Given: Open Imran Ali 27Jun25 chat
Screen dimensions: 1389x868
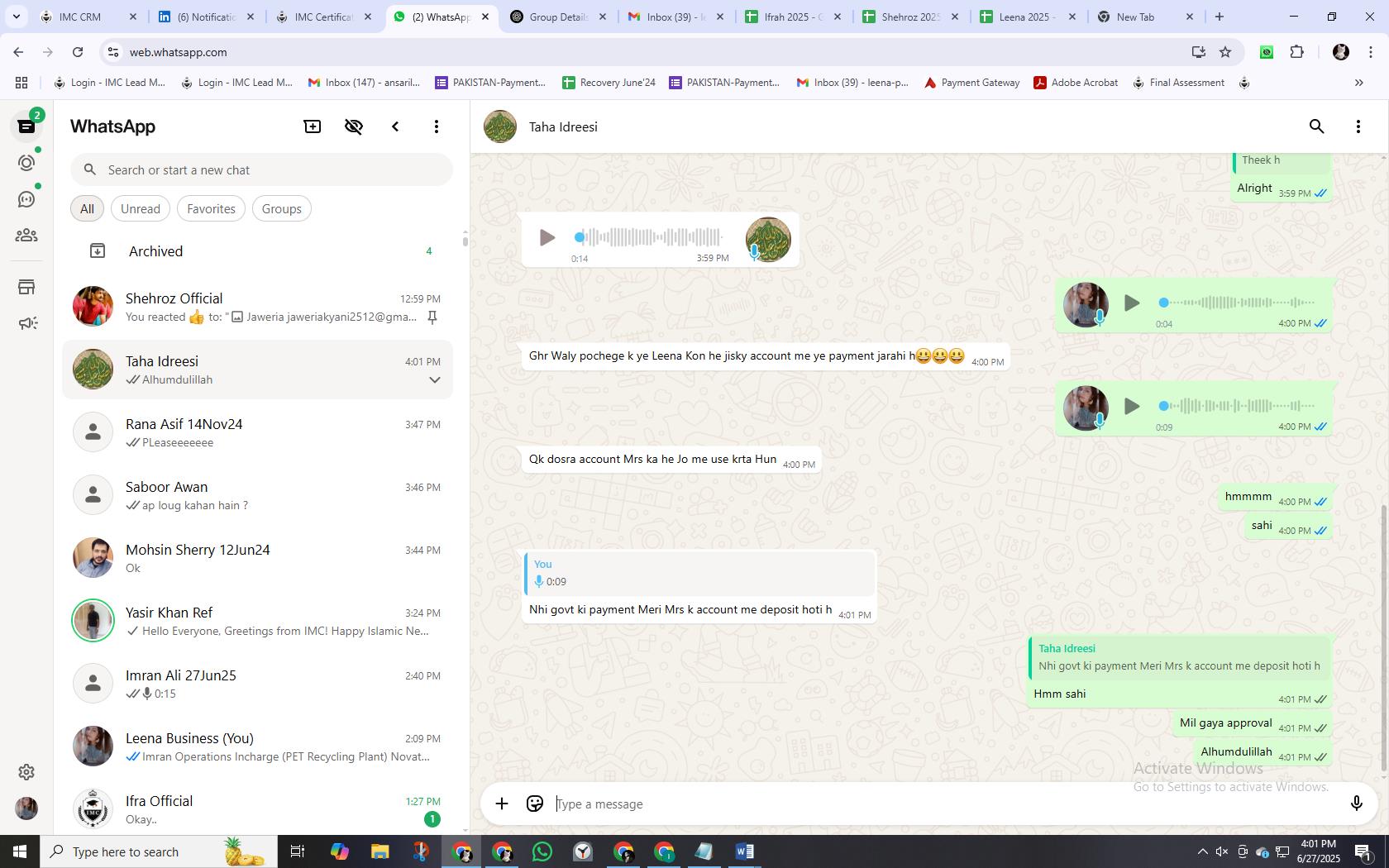Looking at the screenshot, I should coord(258,684).
